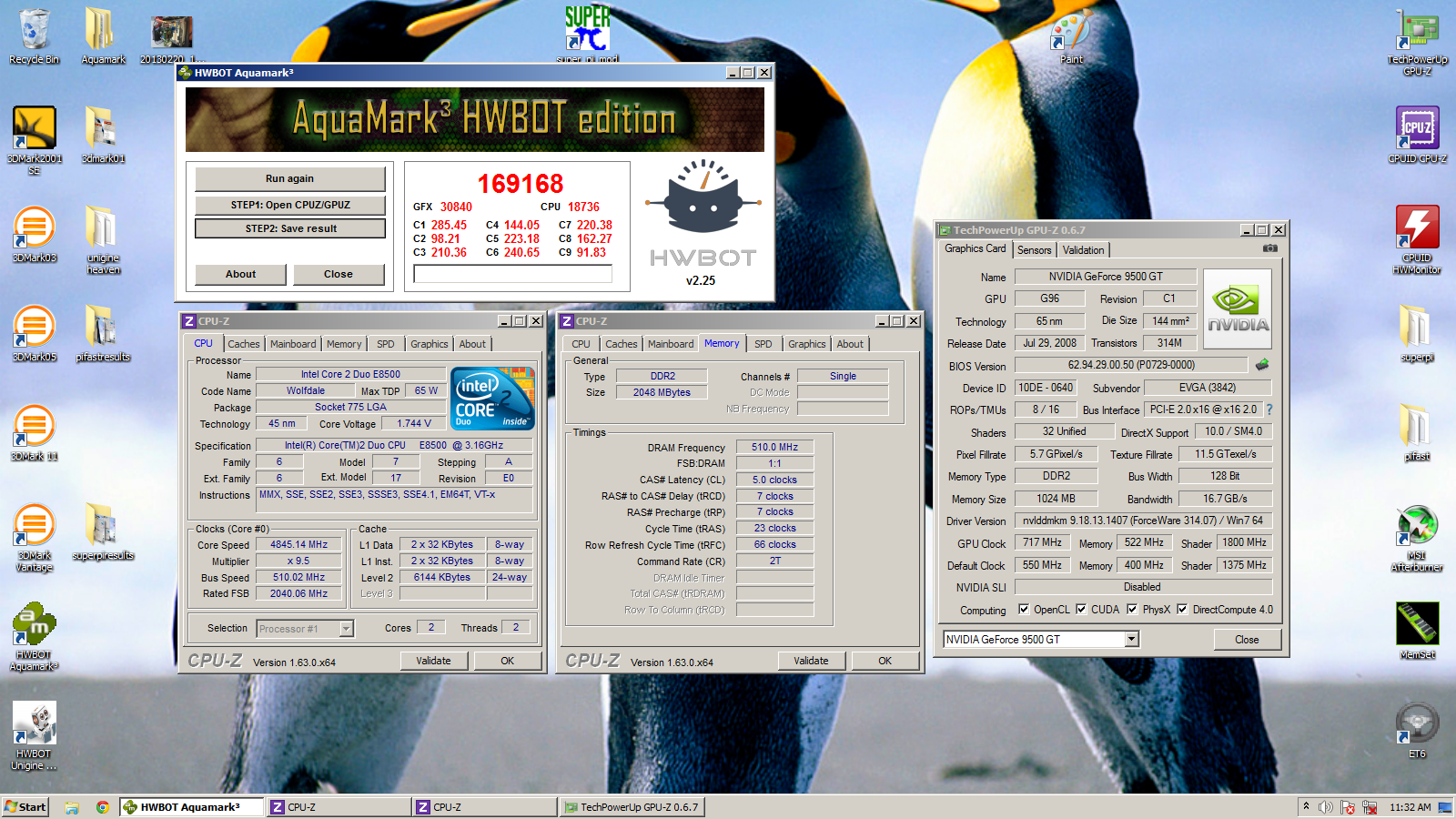Open the GPU selection dropdown in GPU-Z

[1132, 640]
